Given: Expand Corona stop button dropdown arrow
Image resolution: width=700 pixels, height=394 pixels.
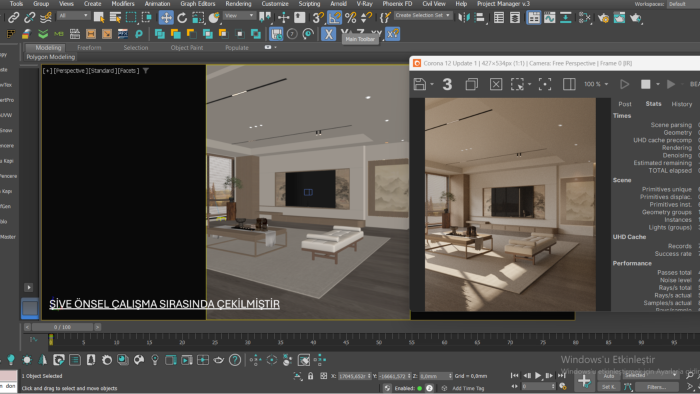Looking at the screenshot, I should tap(658, 84).
